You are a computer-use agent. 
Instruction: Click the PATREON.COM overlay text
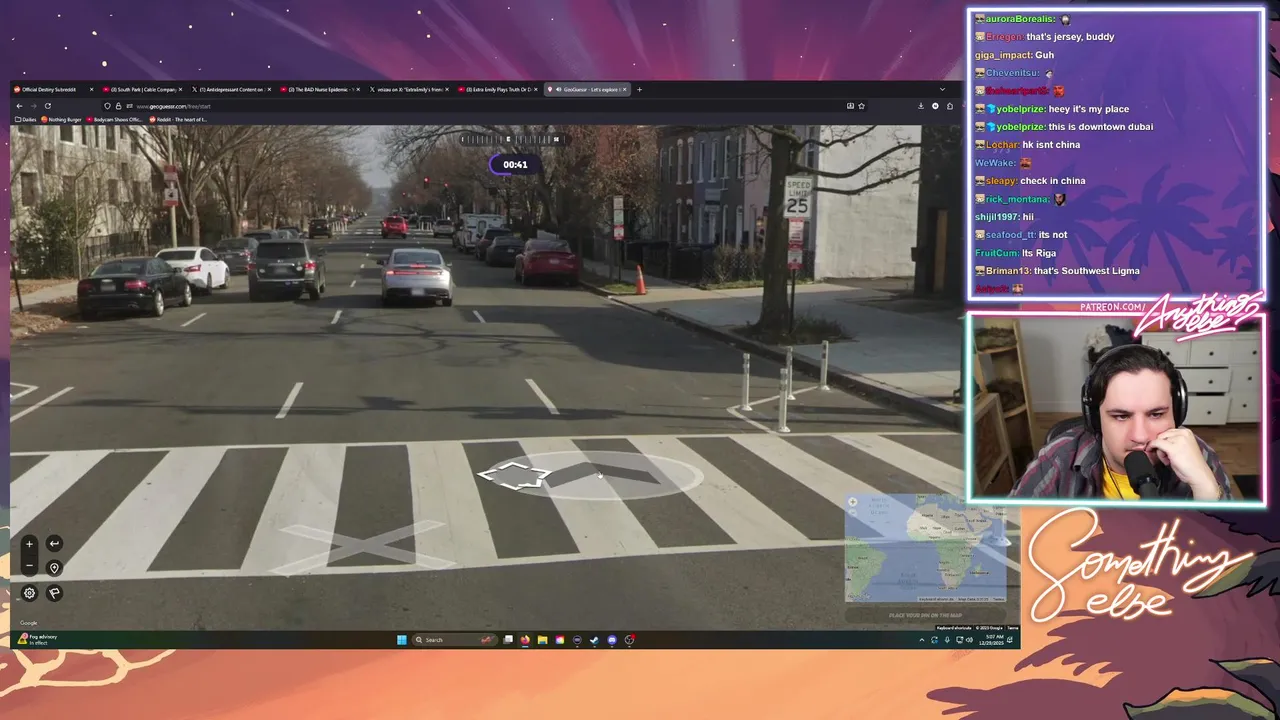[1113, 307]
